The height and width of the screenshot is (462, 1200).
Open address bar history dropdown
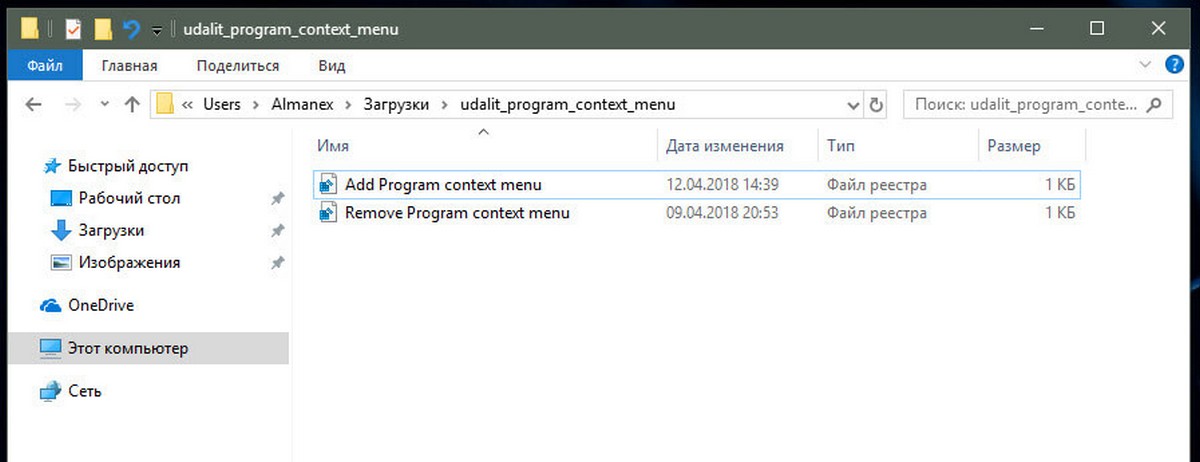coord(853,104)
